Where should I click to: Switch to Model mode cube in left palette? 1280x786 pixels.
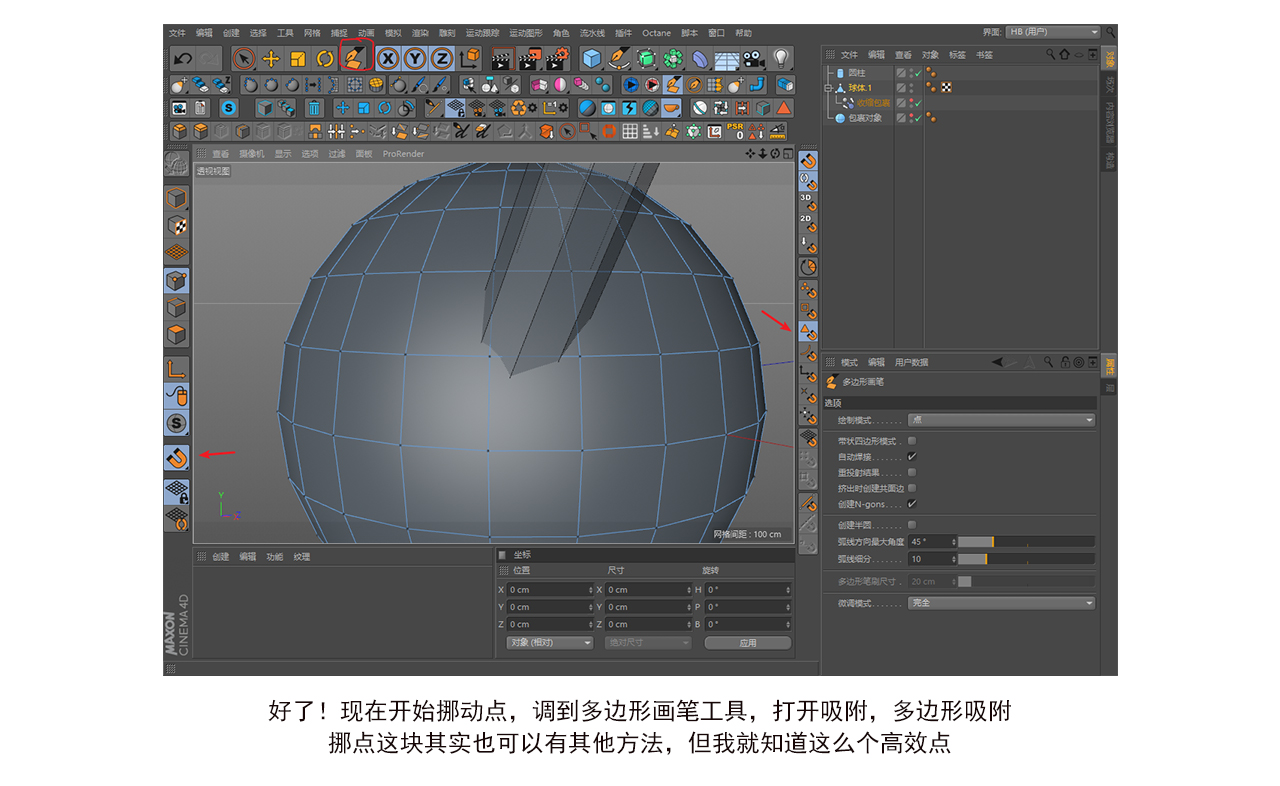pyautogui.click(x=176, y=198)
